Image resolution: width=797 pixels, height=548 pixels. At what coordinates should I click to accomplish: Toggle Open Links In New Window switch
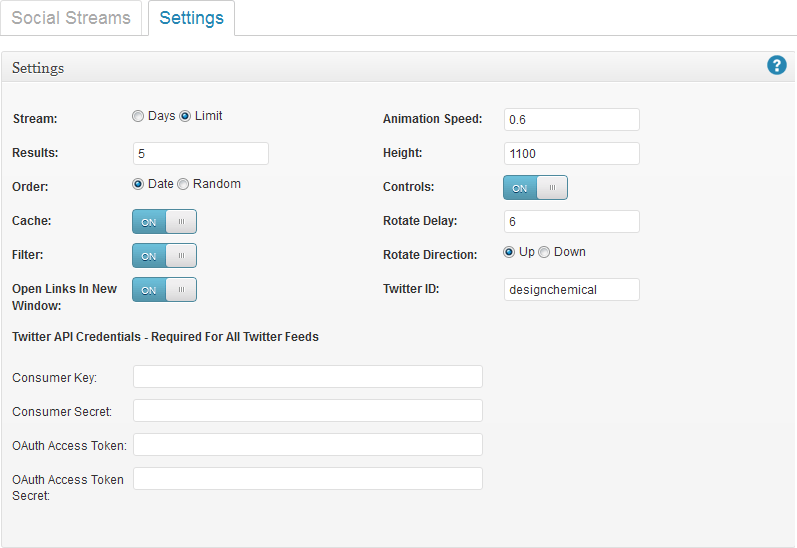pyautogui.click(x=164, y=290)
